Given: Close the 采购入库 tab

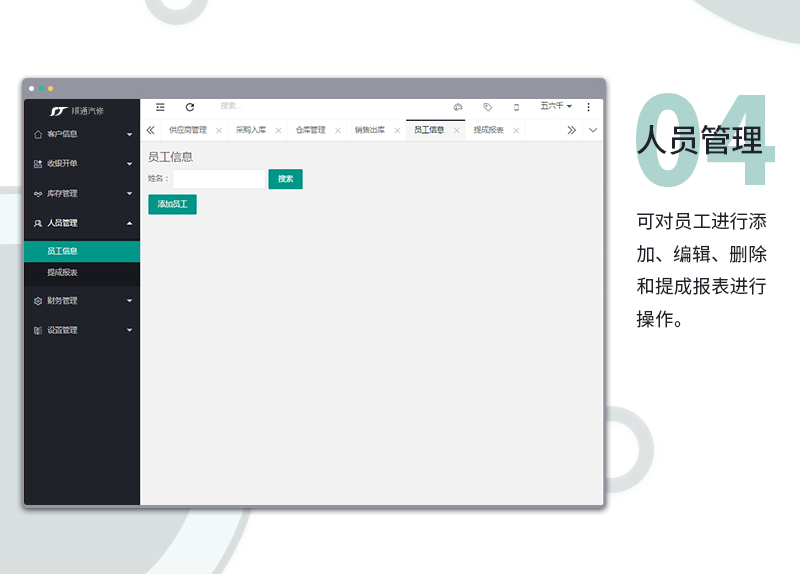Looking at the screenshot, I should [x=279, y=131].
